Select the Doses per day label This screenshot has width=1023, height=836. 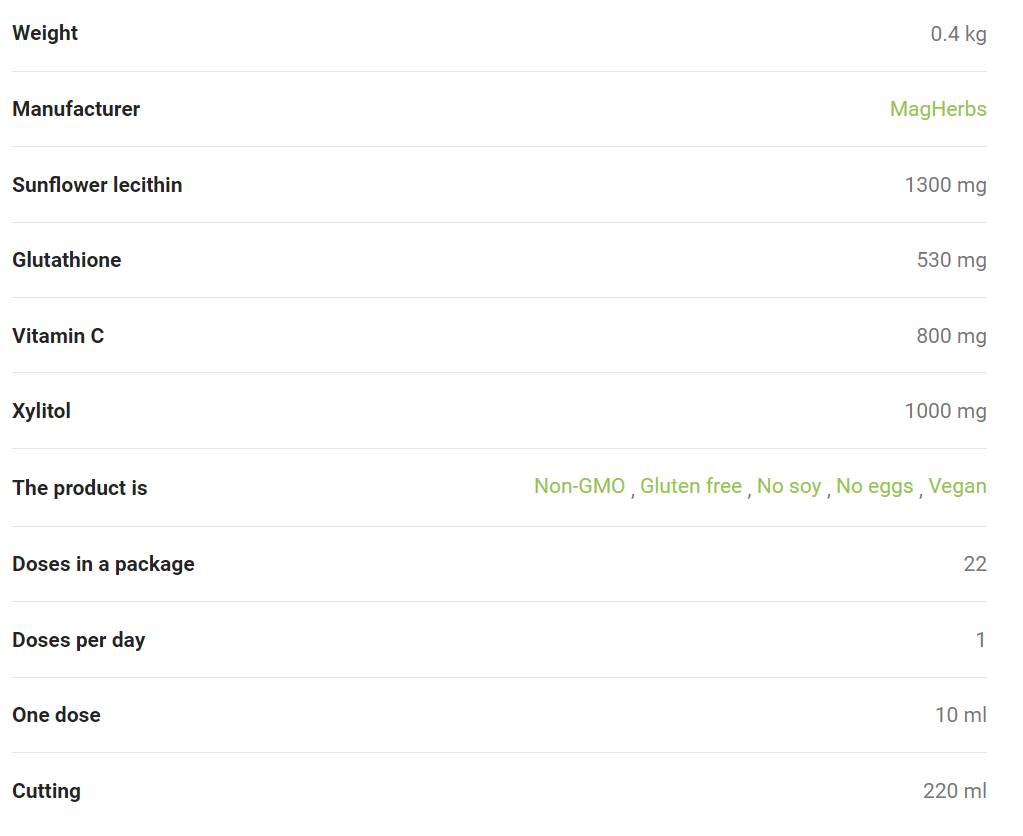point(78,640)
